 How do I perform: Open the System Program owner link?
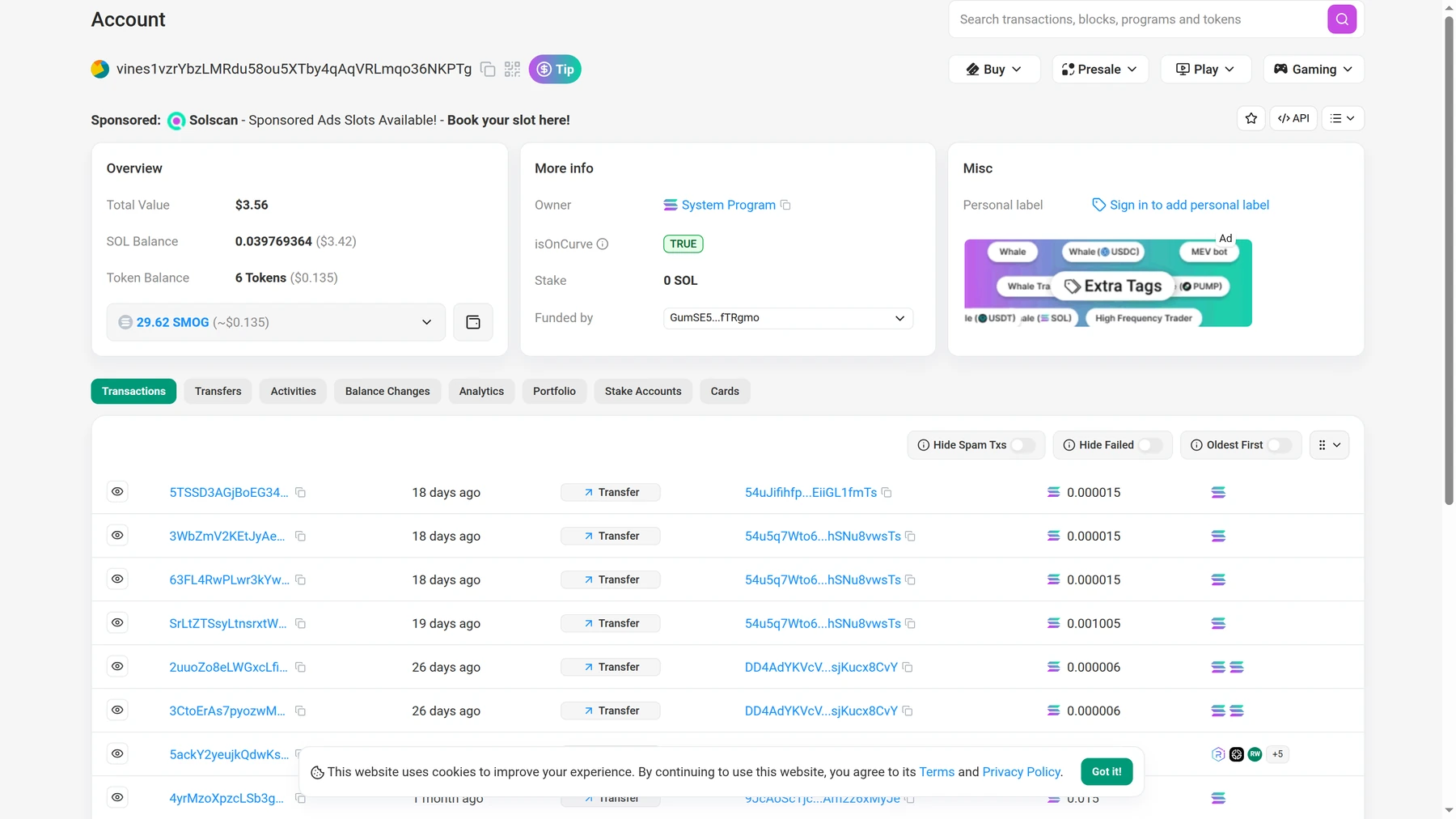(728, 206)
